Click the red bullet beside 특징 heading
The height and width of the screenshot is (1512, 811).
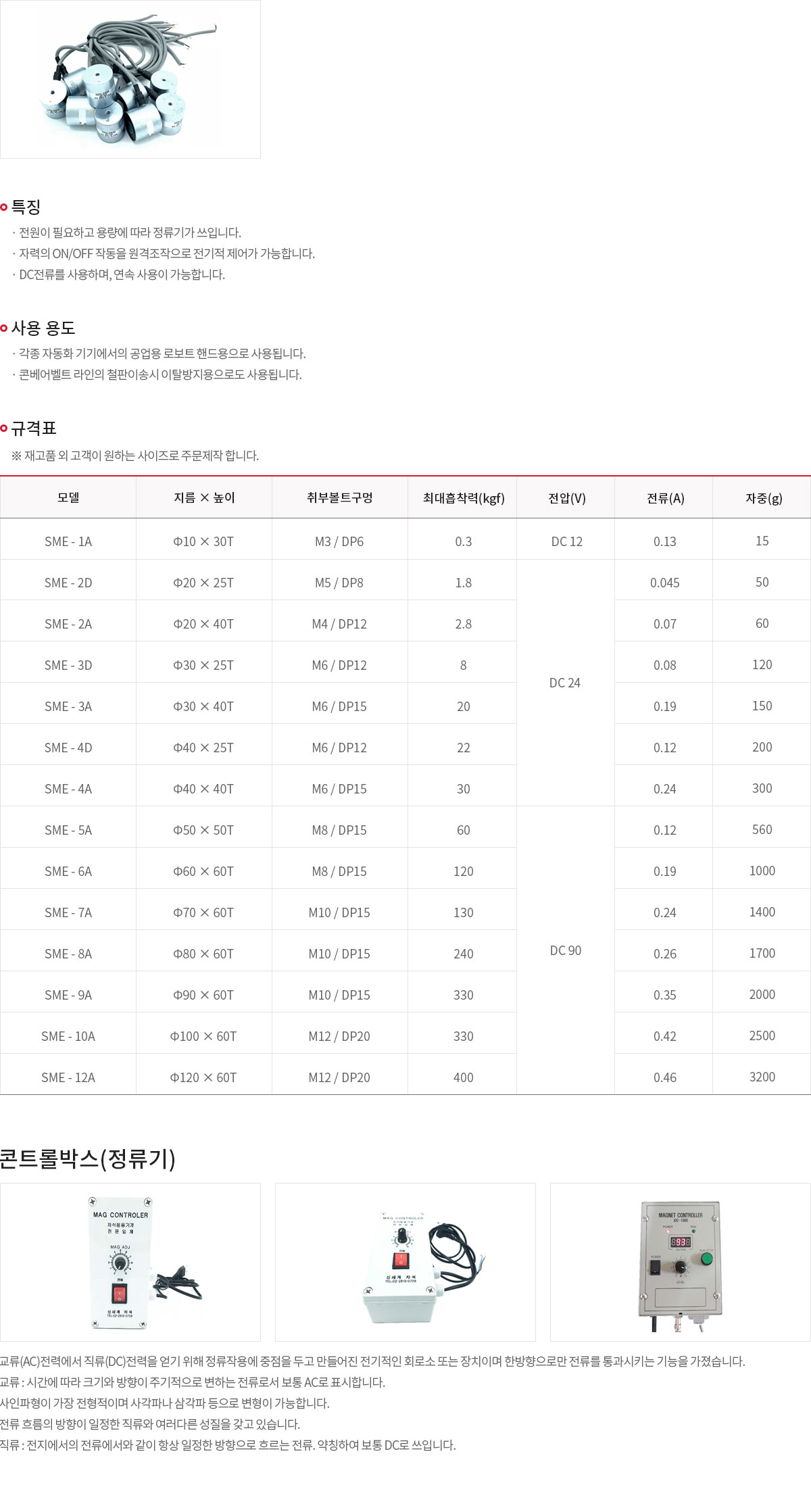tap(4, 207)
